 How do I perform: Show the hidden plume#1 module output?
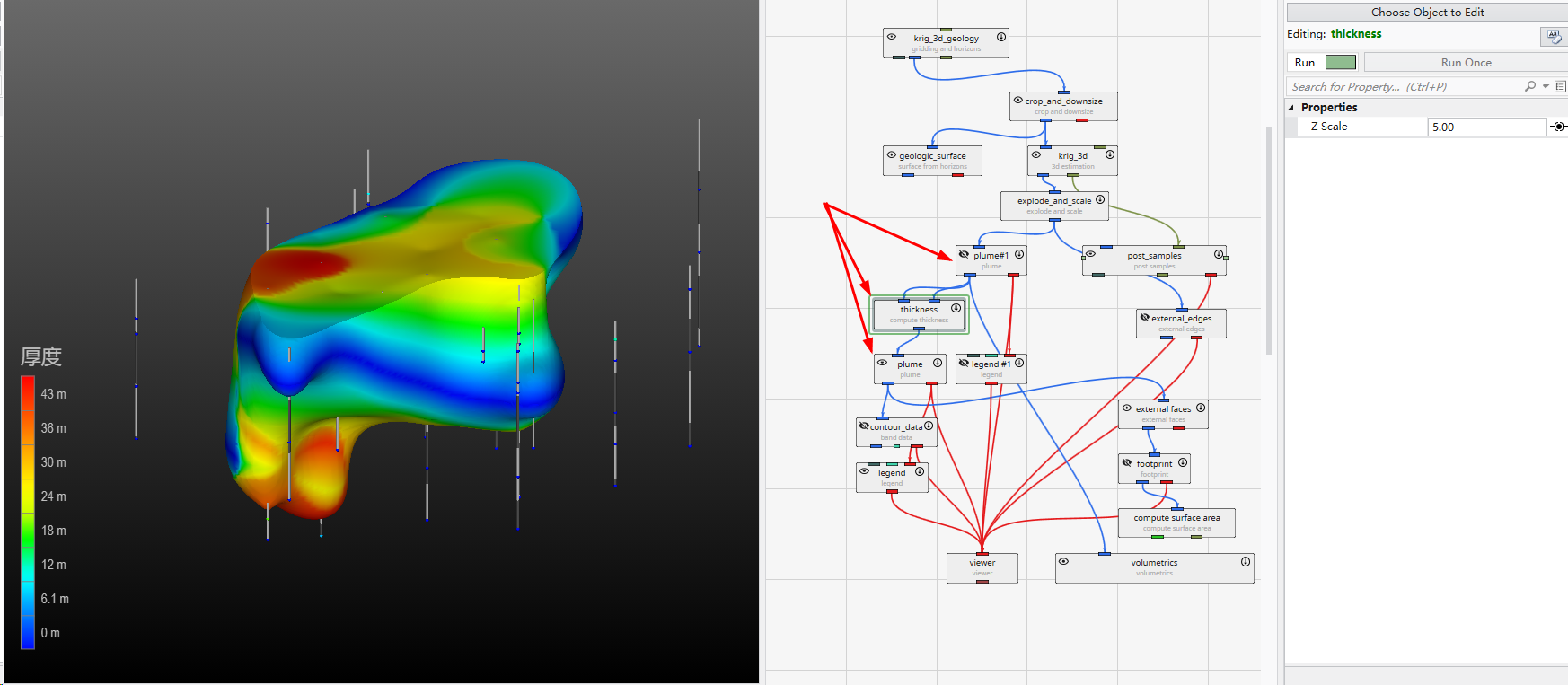point(965,255)
